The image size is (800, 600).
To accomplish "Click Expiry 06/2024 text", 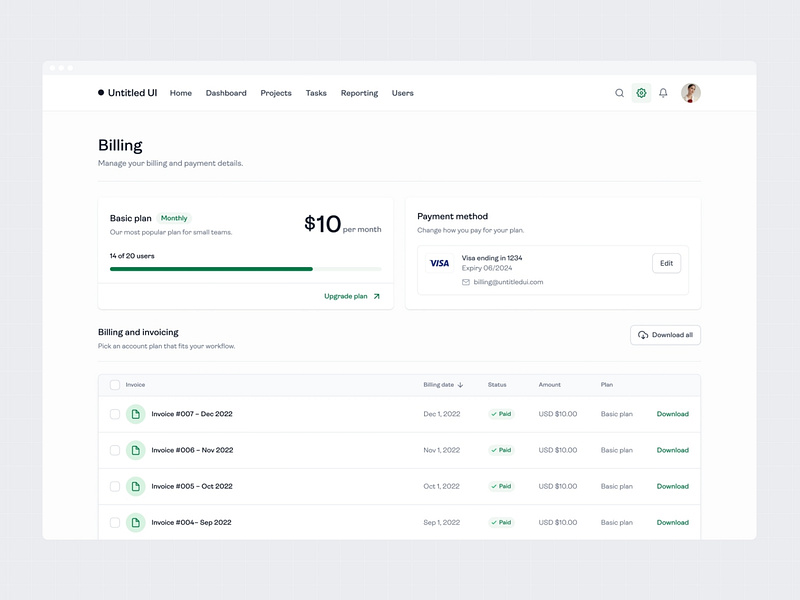I will pos(487,268).
